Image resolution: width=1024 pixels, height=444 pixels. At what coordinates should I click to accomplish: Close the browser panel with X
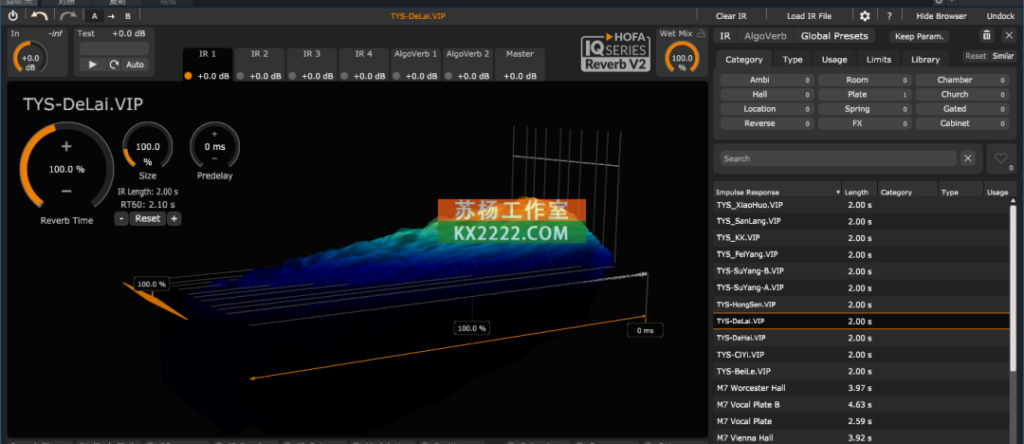point(1009,36)
